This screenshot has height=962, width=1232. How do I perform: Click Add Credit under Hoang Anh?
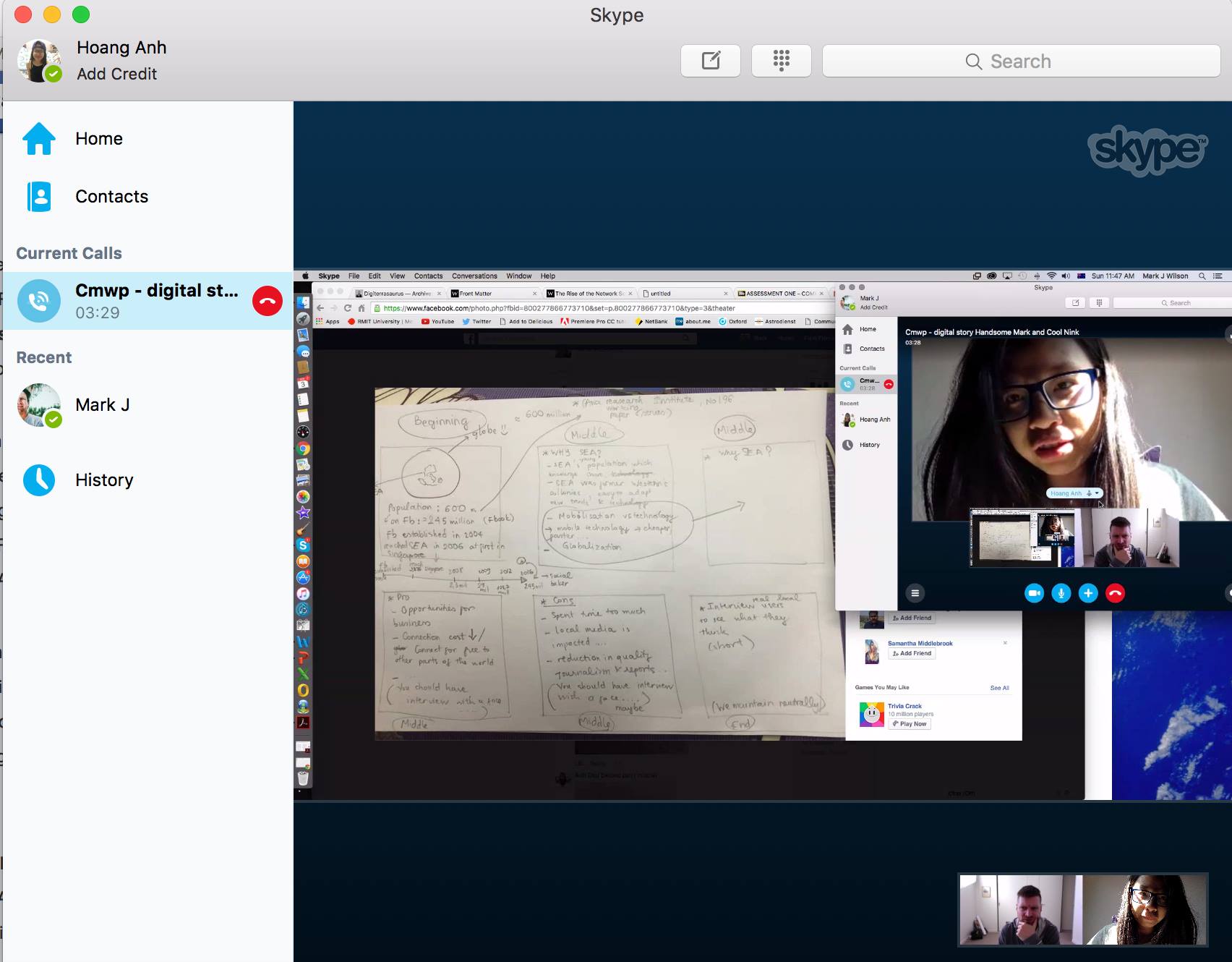pyautogui.click(x=116, y=74)
